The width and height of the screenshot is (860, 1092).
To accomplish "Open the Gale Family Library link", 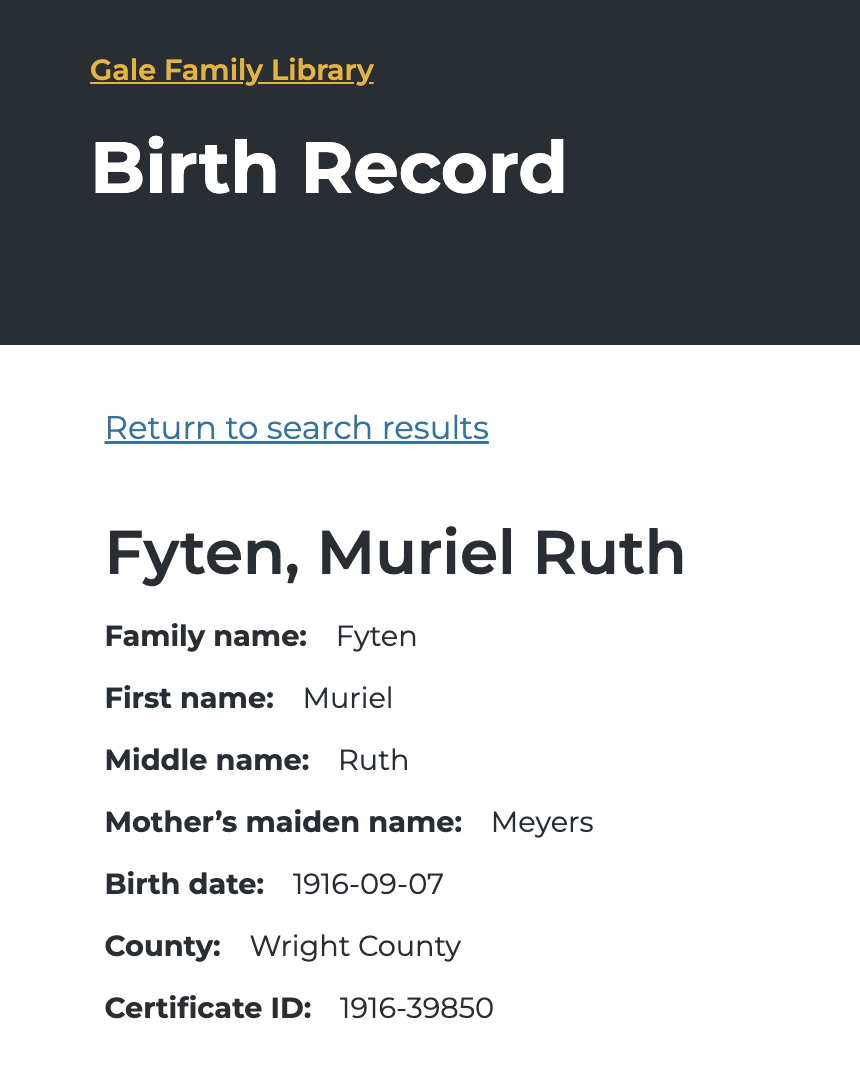I will click(231, 70).
